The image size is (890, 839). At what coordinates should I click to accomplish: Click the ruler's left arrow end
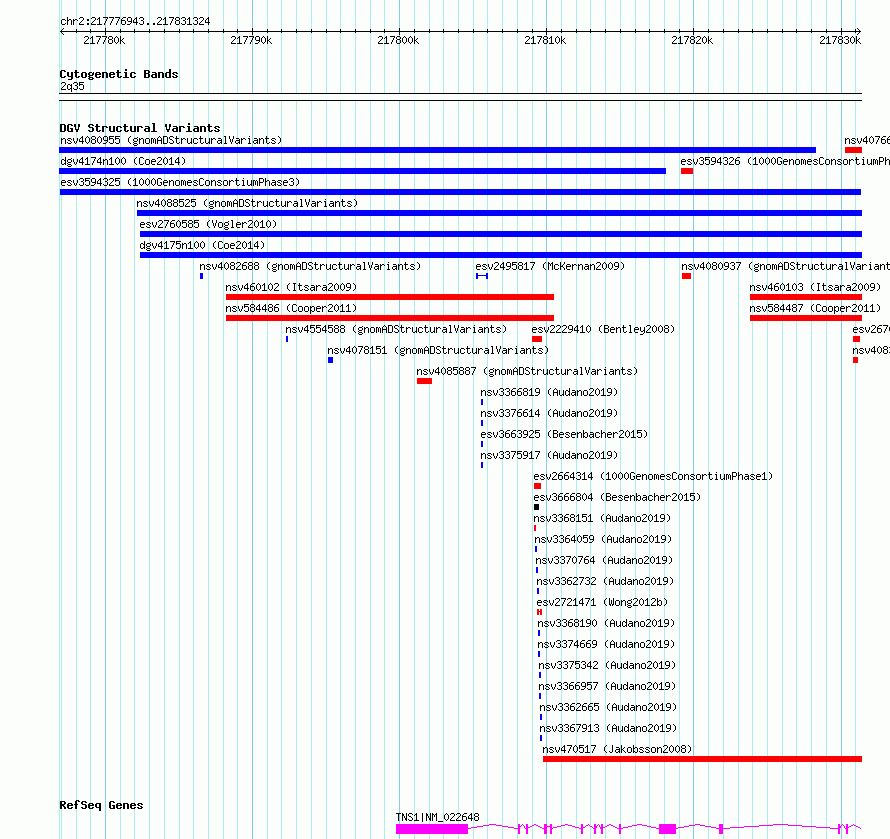[x=62, y=32]
